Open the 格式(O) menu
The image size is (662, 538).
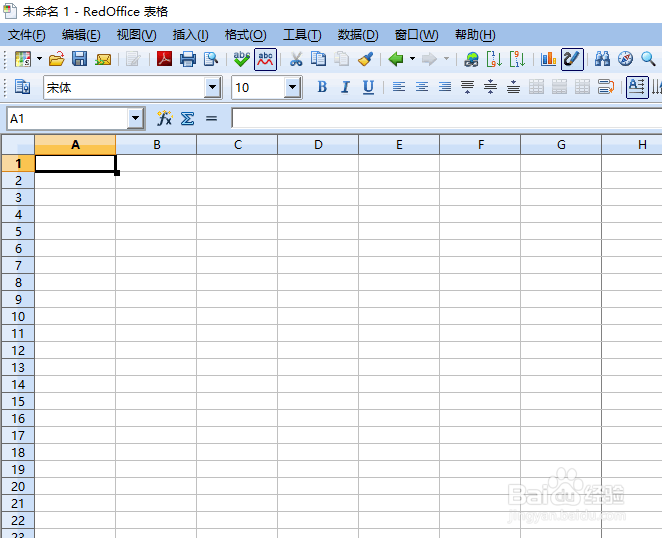click(245, 35)
